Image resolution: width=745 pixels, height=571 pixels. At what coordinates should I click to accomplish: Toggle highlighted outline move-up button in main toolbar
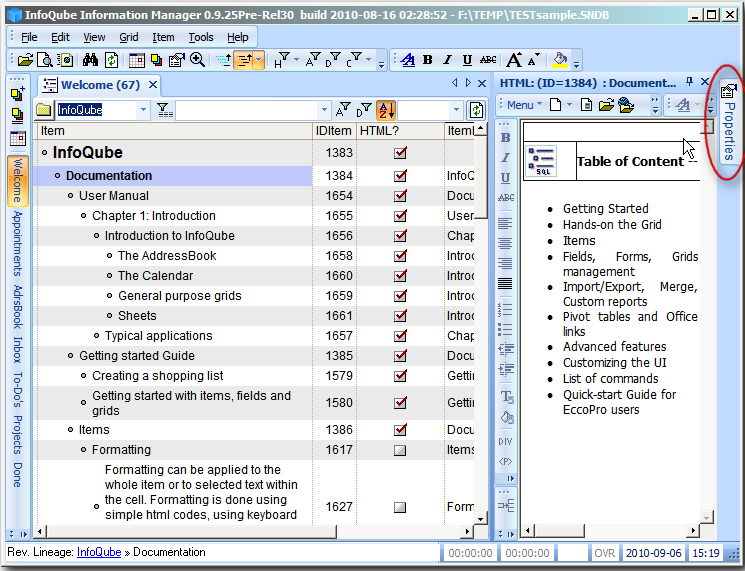coord(244,60)
